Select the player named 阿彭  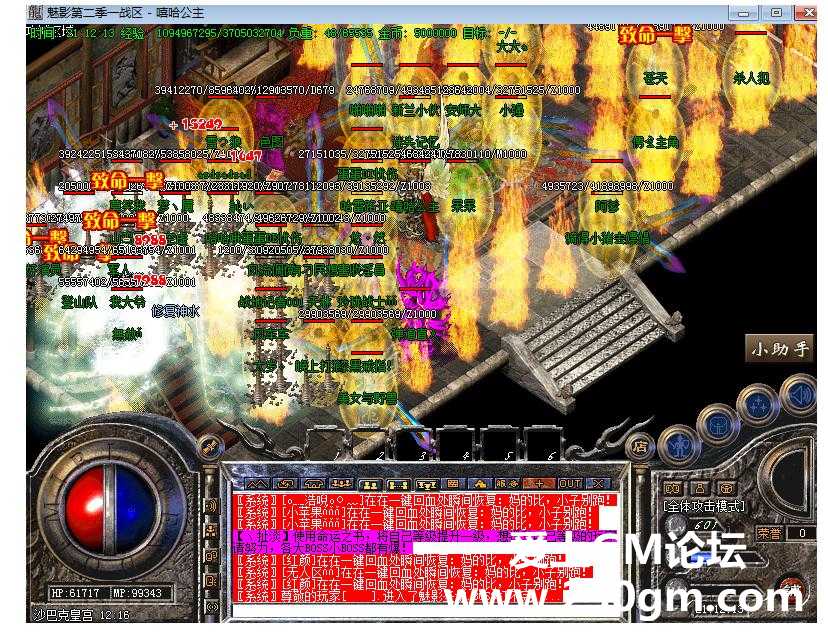pos(607,206)
